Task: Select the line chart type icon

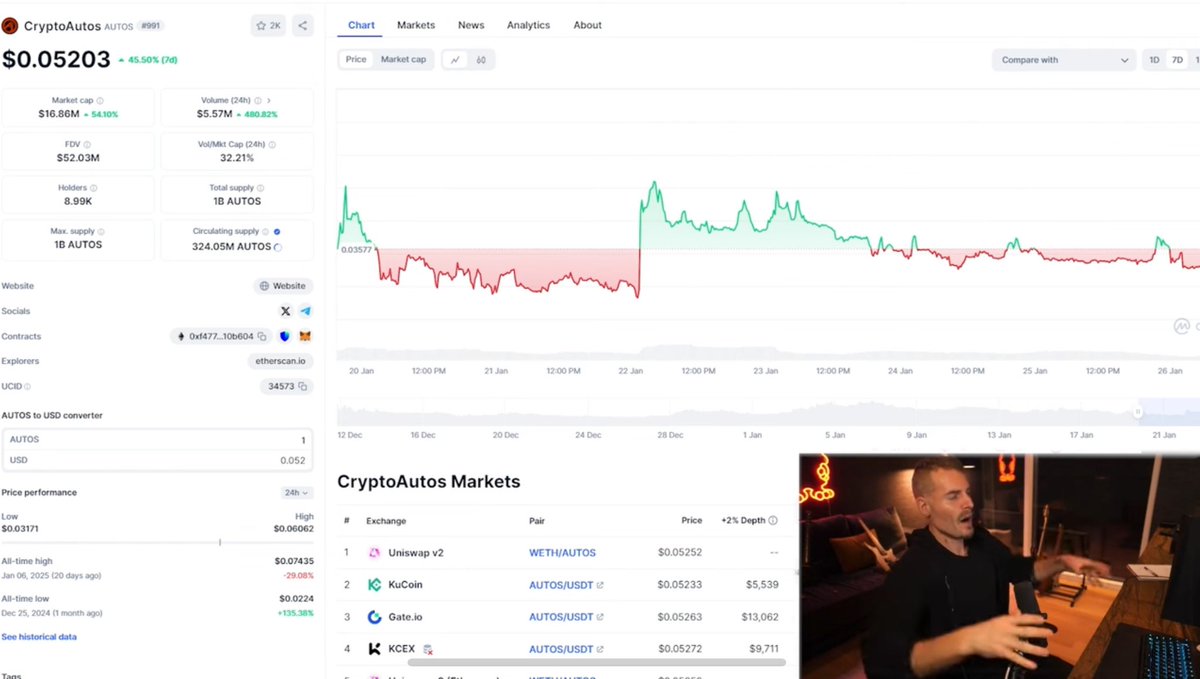Action: [455, 60]
